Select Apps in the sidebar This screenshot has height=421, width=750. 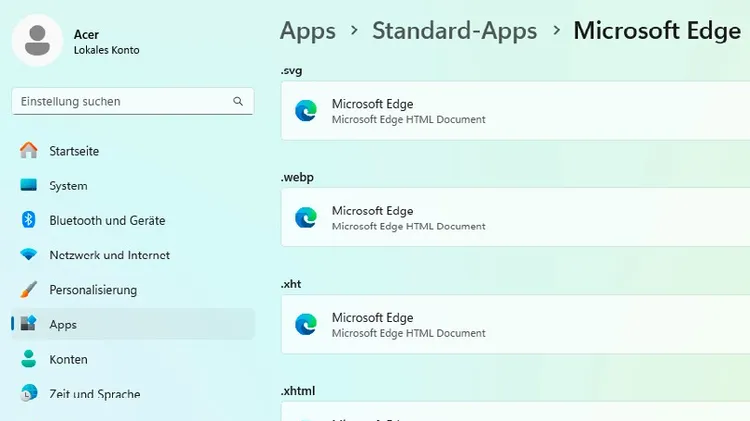133,324
